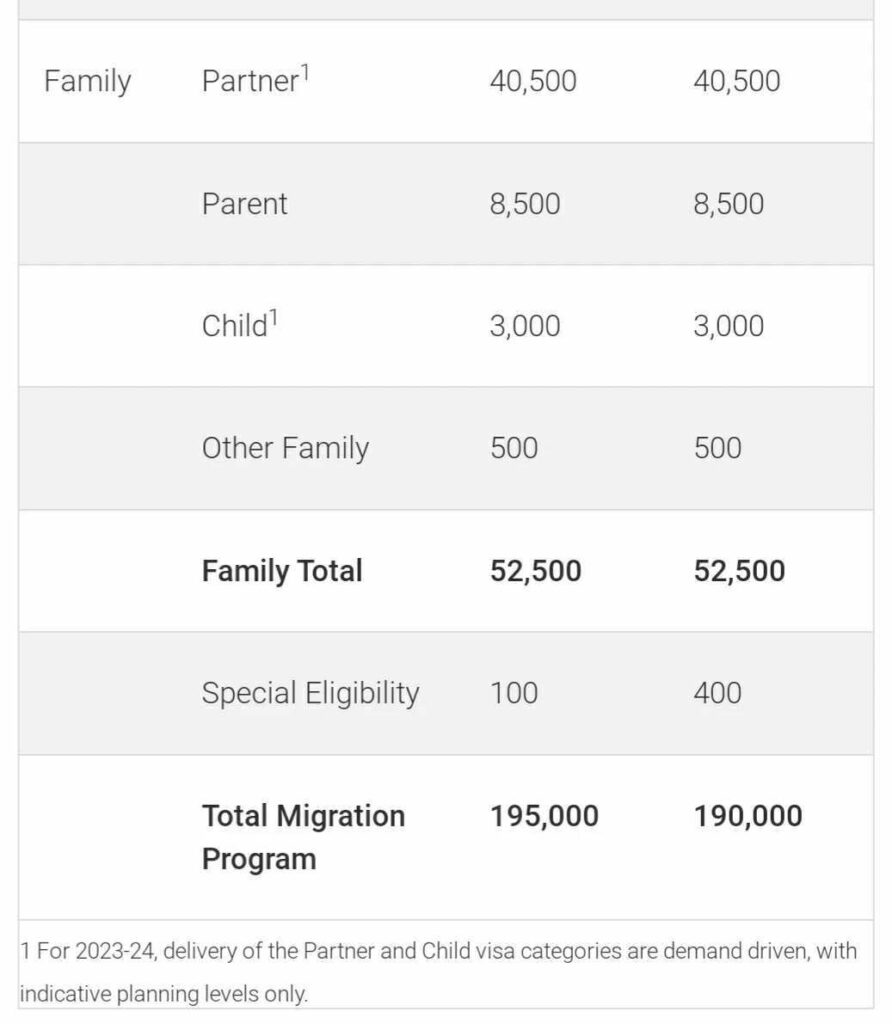Select the 8,500 figure immediately beside Parent
Screen dimensions: 892x1024
pos(525,204)
